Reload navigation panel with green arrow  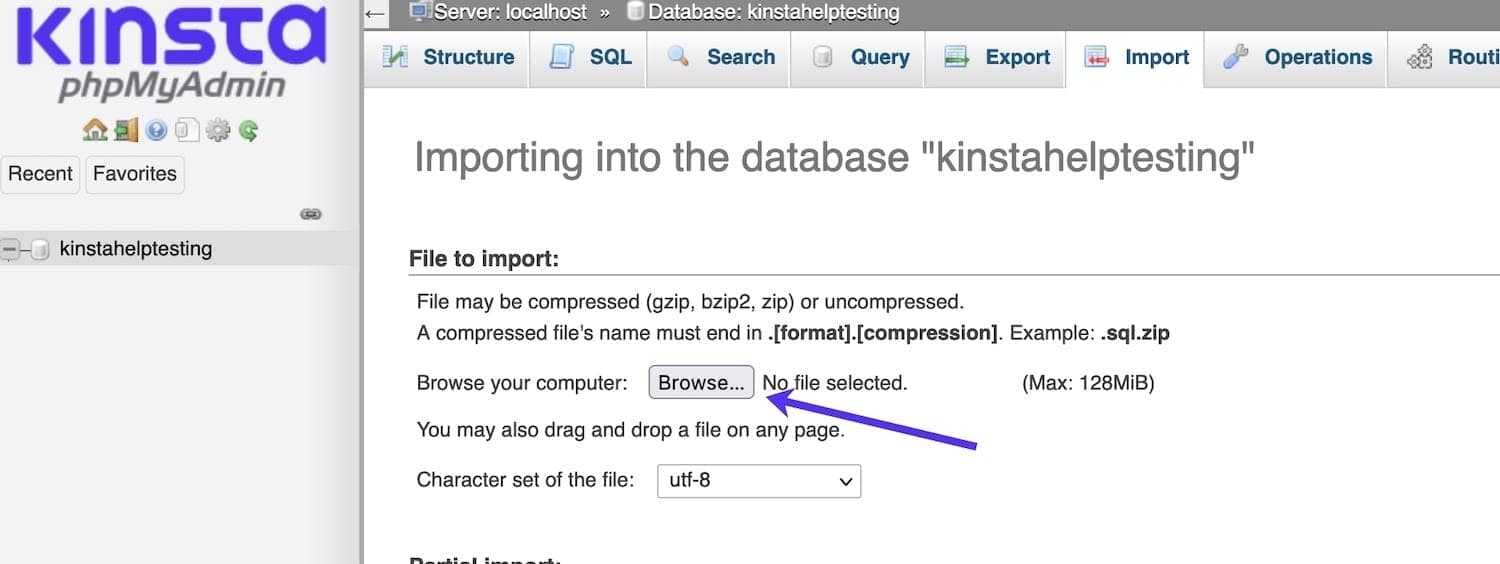[x=248, y=130]
